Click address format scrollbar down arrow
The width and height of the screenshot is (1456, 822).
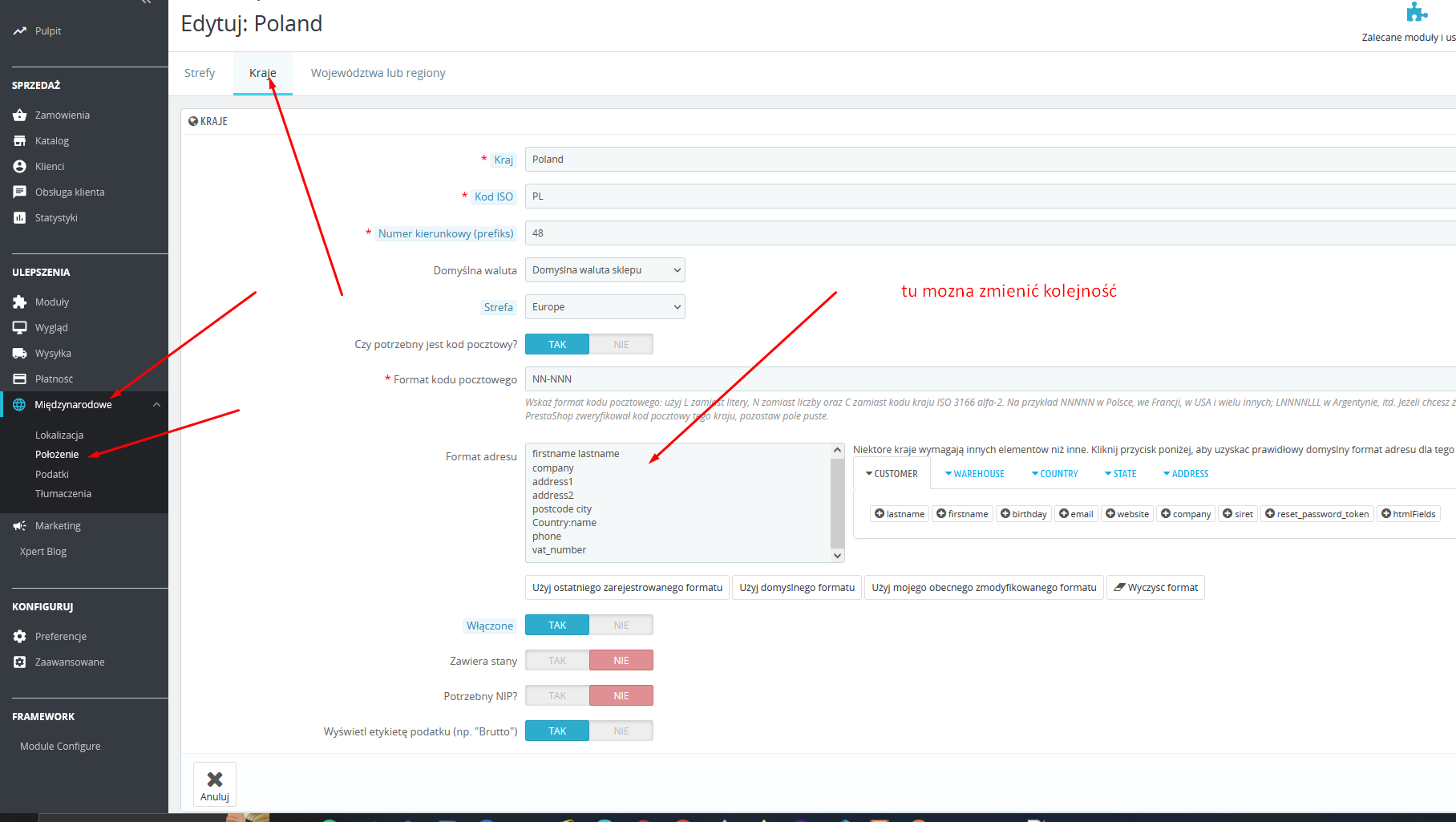click(838, 556)
